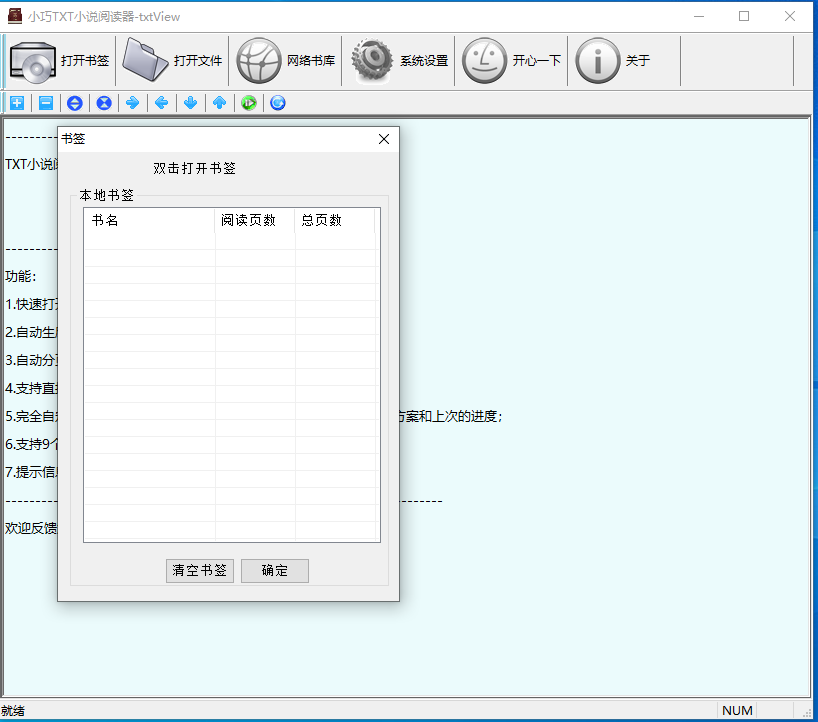Viewport: 818px width, 722px height.
Task: Click the 打开书签 bookmark toolbar icon
Action: (34, 61)
